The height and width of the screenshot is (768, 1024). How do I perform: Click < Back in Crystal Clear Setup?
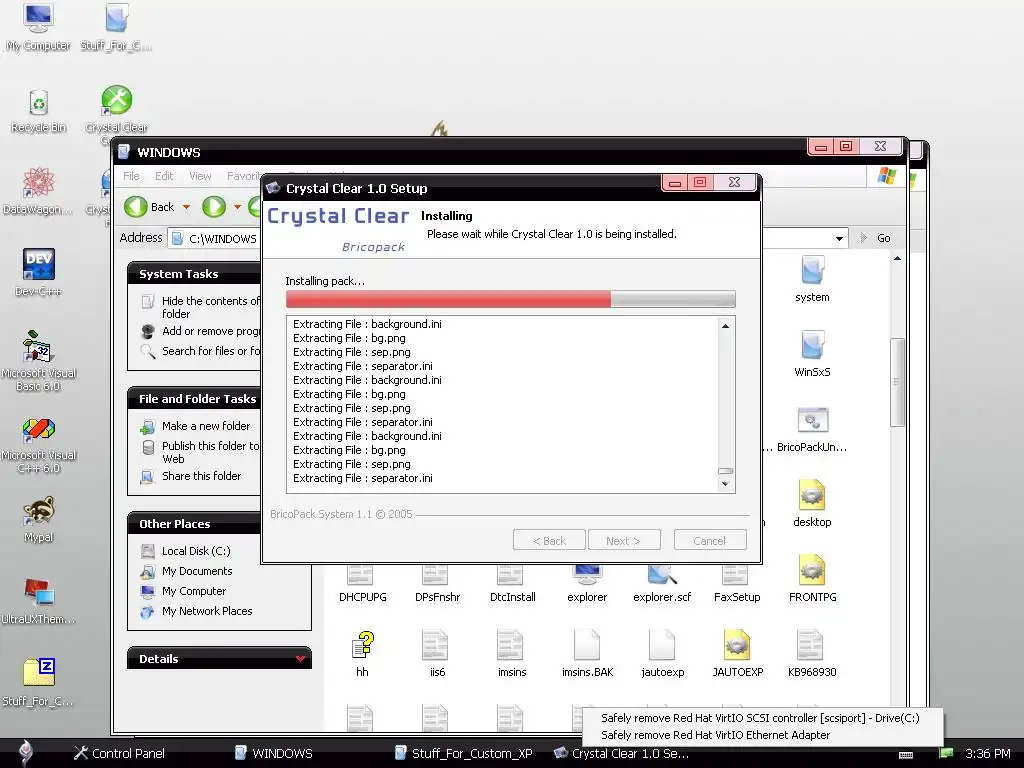(x=549, y=541)
